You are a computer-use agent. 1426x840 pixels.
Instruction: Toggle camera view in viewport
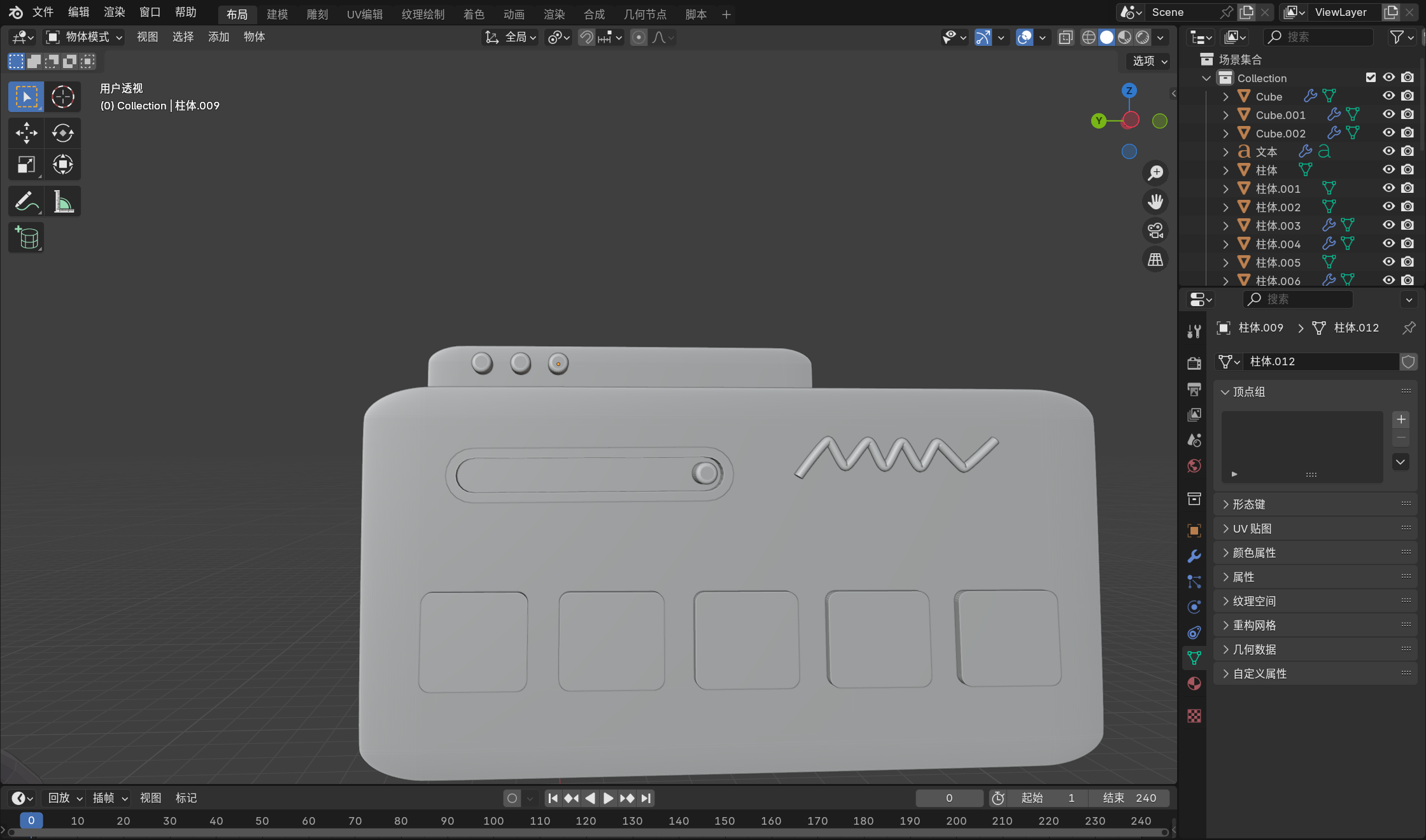pos(1155,230)
